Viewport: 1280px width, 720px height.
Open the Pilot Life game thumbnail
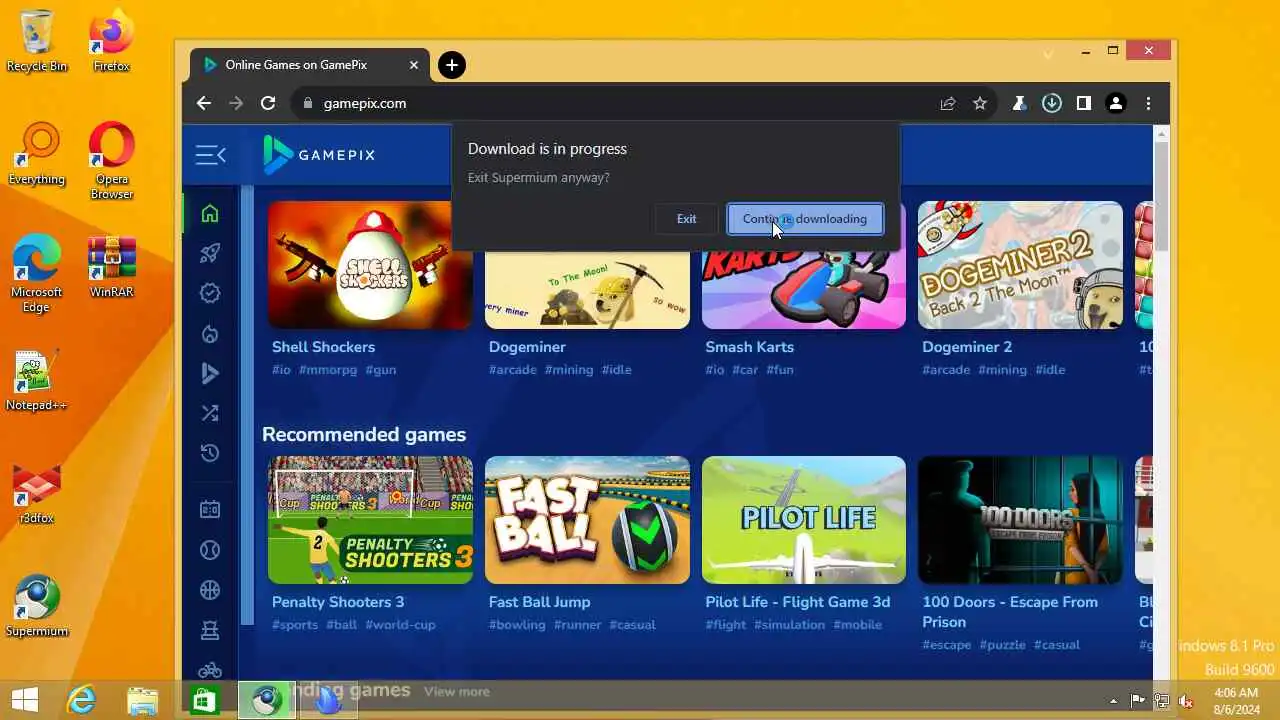(804, 520)
